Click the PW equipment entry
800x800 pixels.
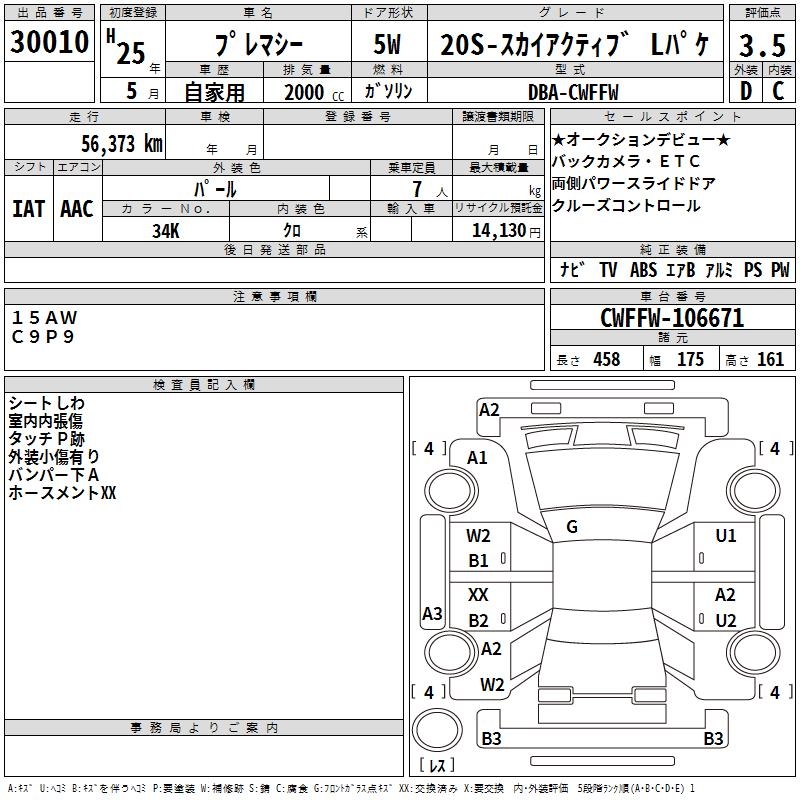[x=780, y=269]
